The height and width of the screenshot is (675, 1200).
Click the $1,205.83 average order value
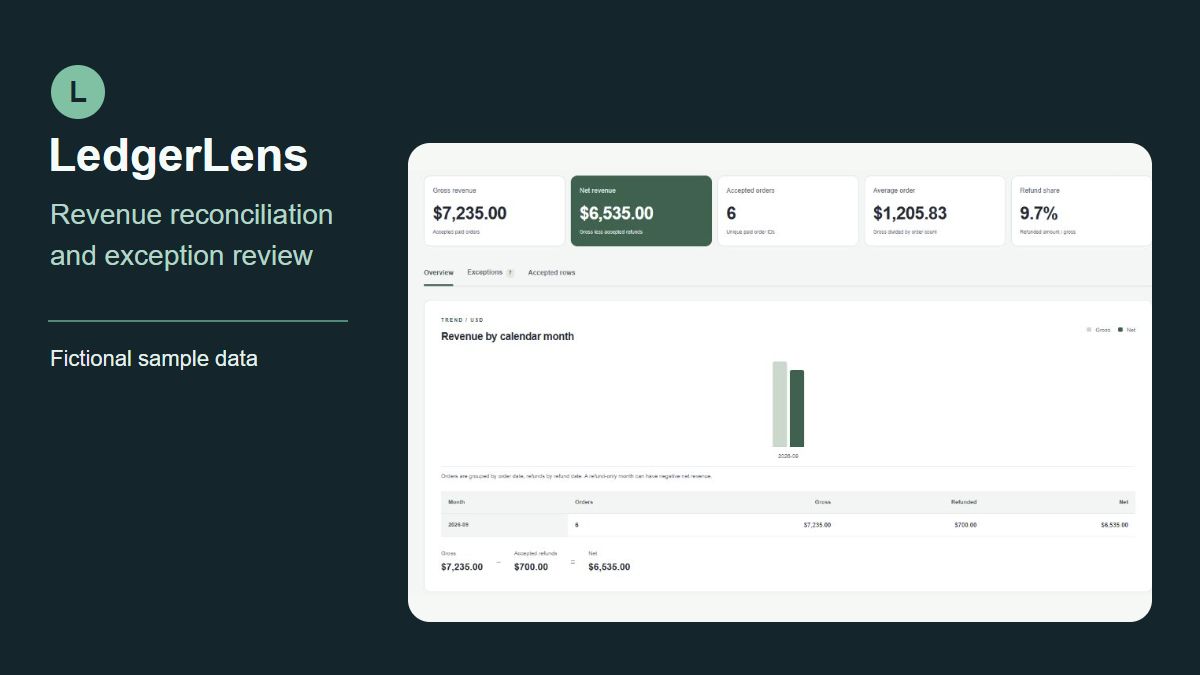tap(910, 213)
